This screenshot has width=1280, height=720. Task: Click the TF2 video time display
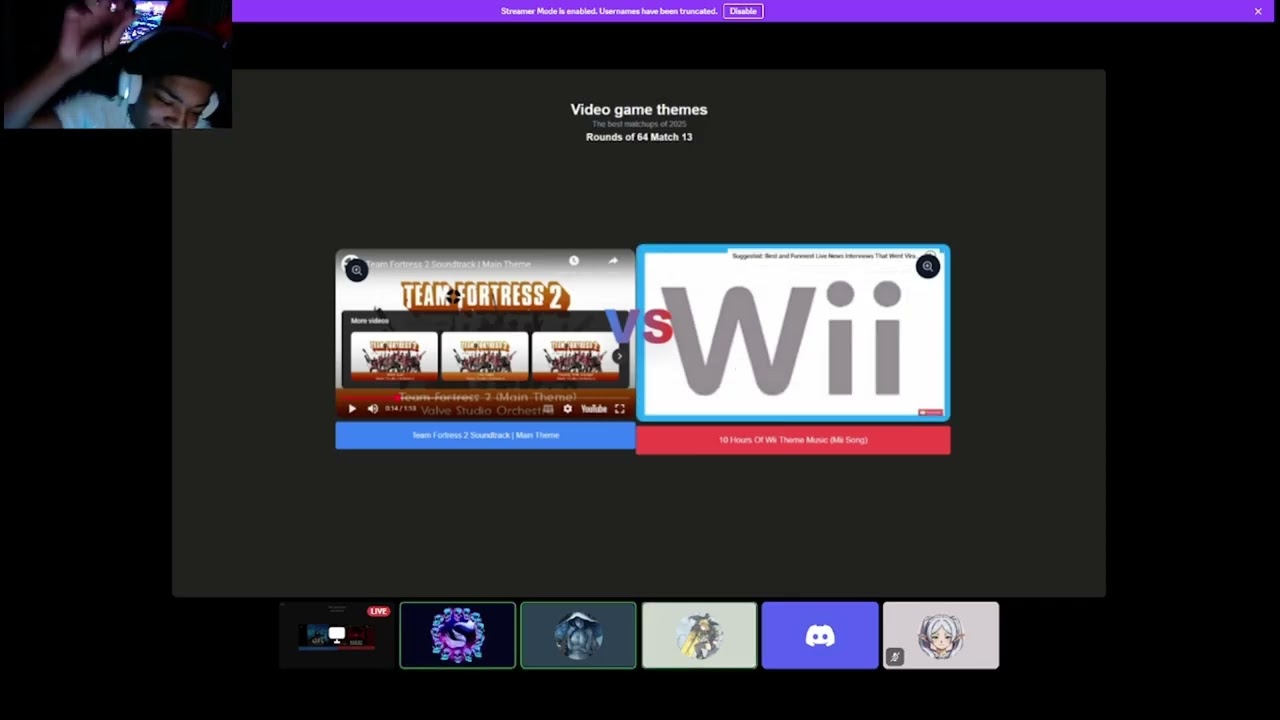401,409
